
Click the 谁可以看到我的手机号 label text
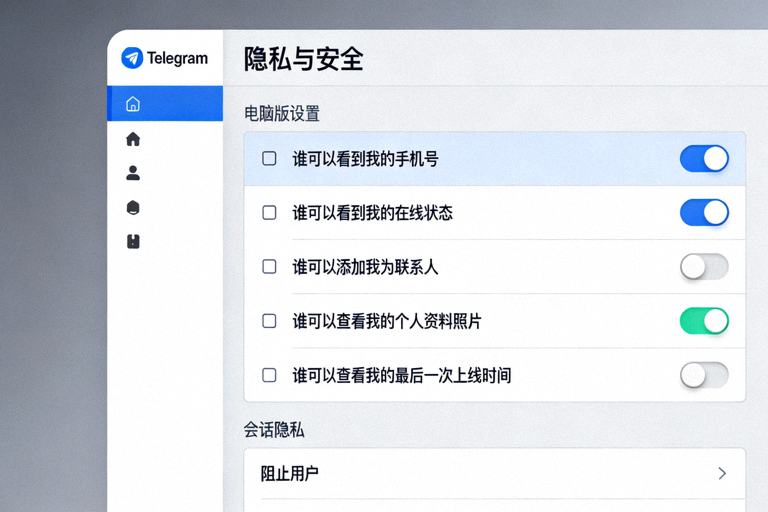[x=365, y=159]
